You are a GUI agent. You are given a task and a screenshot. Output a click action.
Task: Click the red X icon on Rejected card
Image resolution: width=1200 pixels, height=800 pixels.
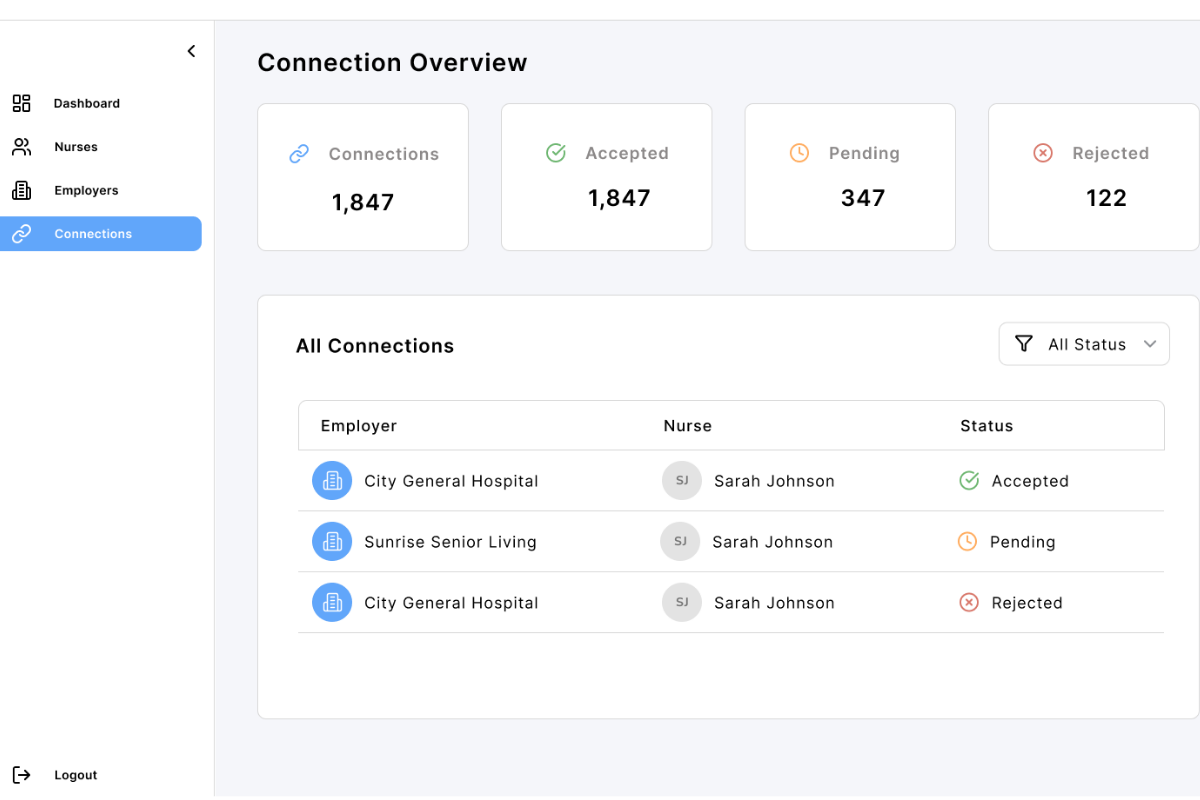coord(1043,153)
